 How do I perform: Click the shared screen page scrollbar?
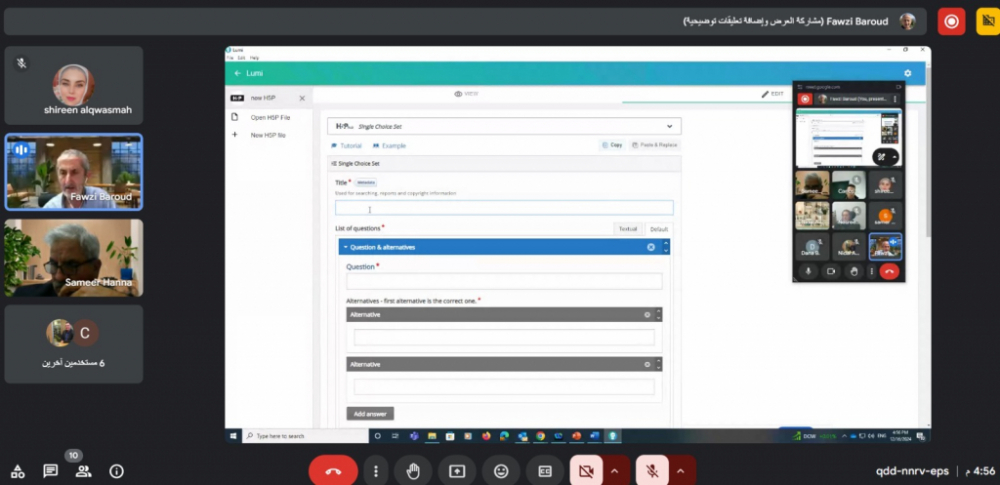(x=928, y=153)
